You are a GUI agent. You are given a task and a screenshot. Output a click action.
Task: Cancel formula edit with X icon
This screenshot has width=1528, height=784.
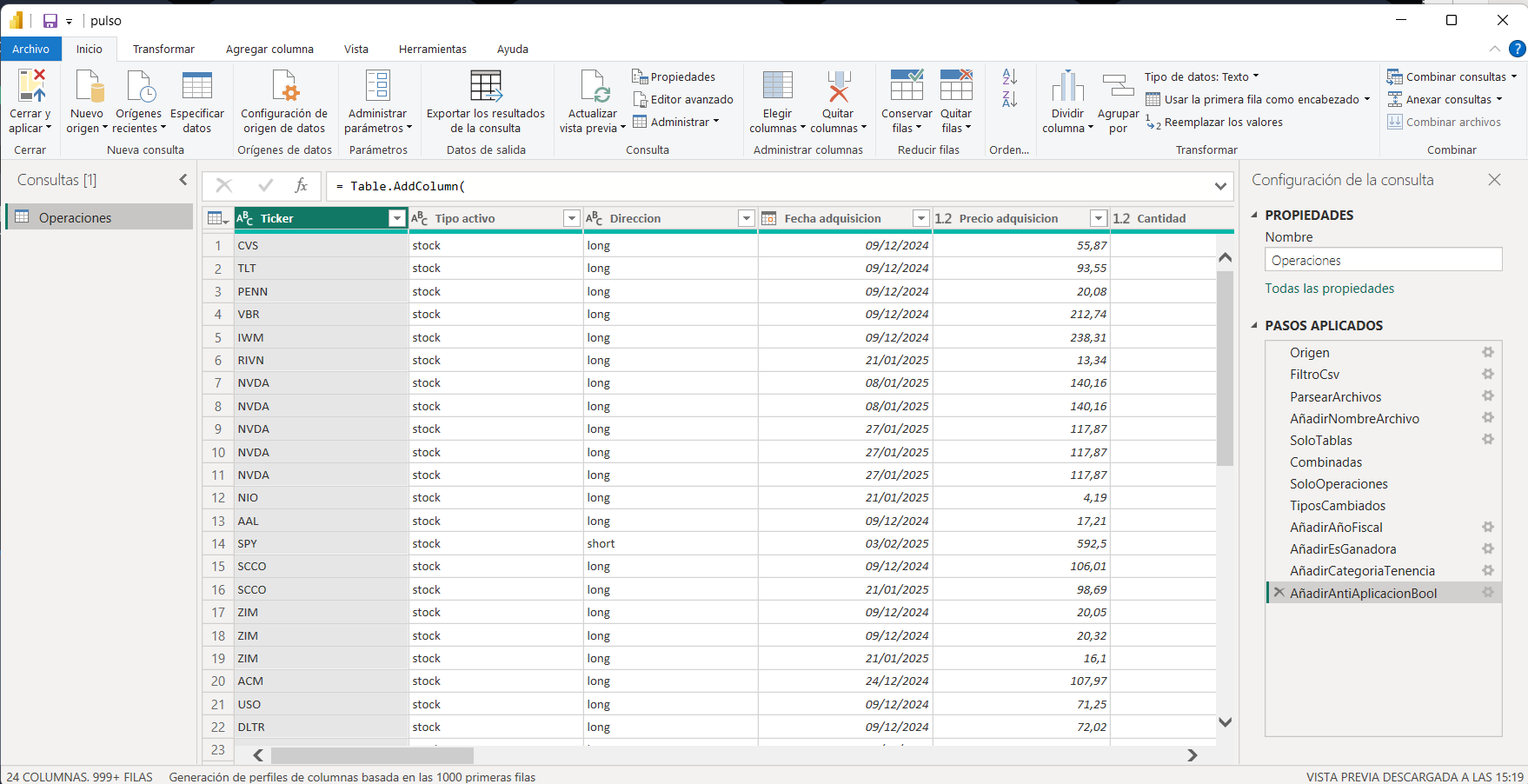point(224,185)
